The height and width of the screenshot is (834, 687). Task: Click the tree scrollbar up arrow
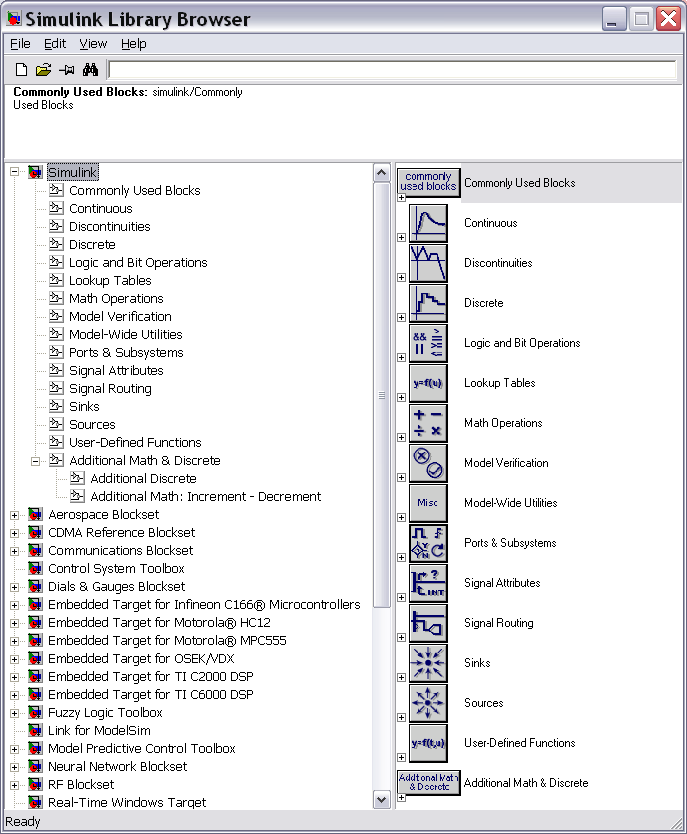(x=382, y=172)
